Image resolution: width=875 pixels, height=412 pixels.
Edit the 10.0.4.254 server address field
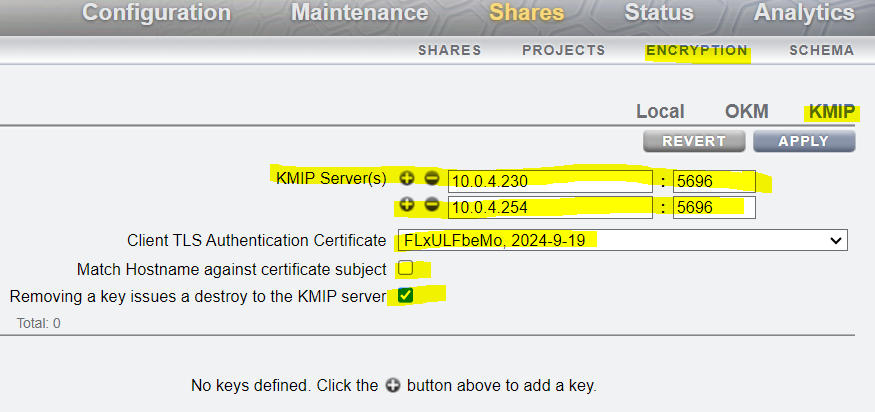click(550, 207)
